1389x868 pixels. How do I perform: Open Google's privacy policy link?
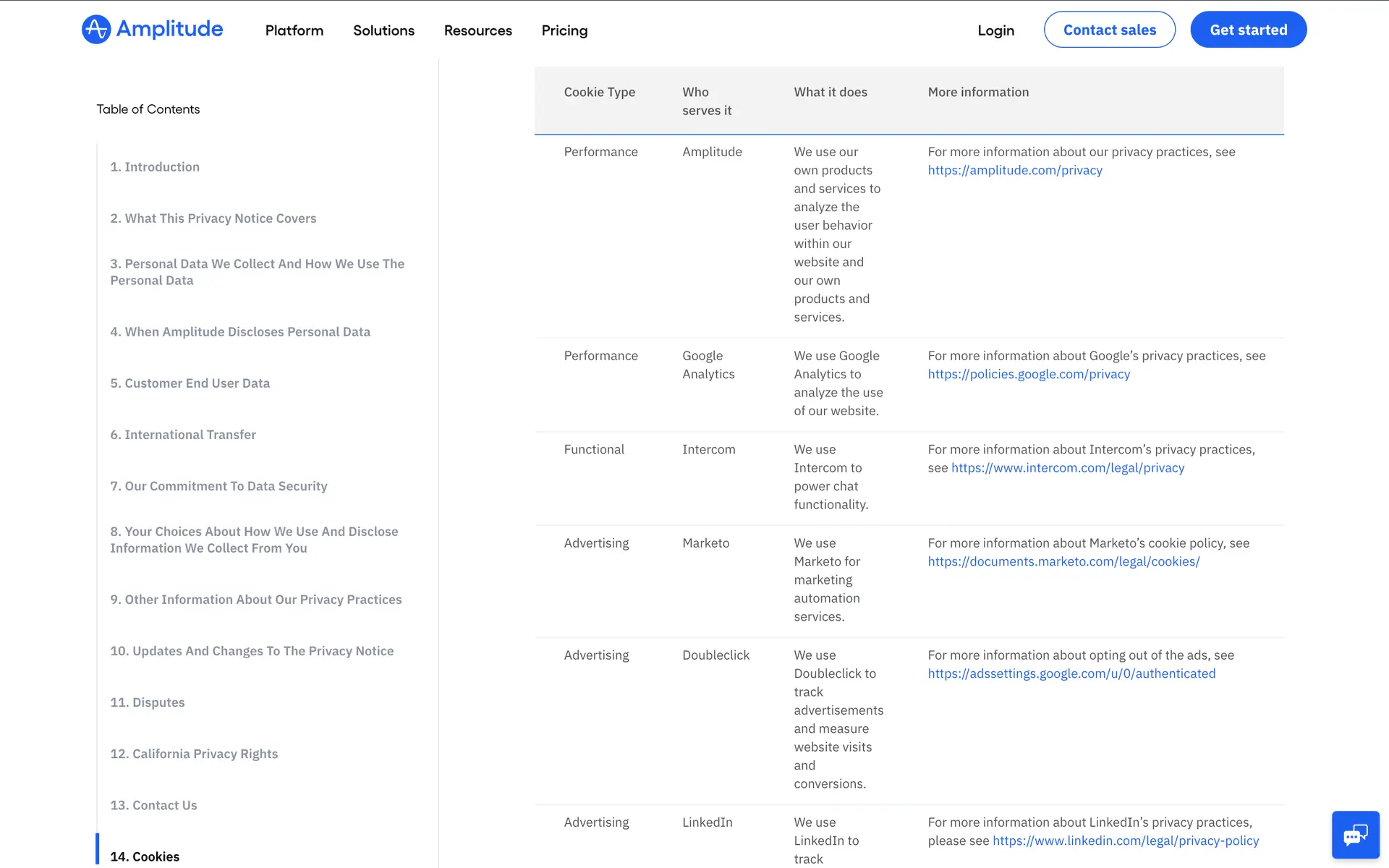[1029, 374]
